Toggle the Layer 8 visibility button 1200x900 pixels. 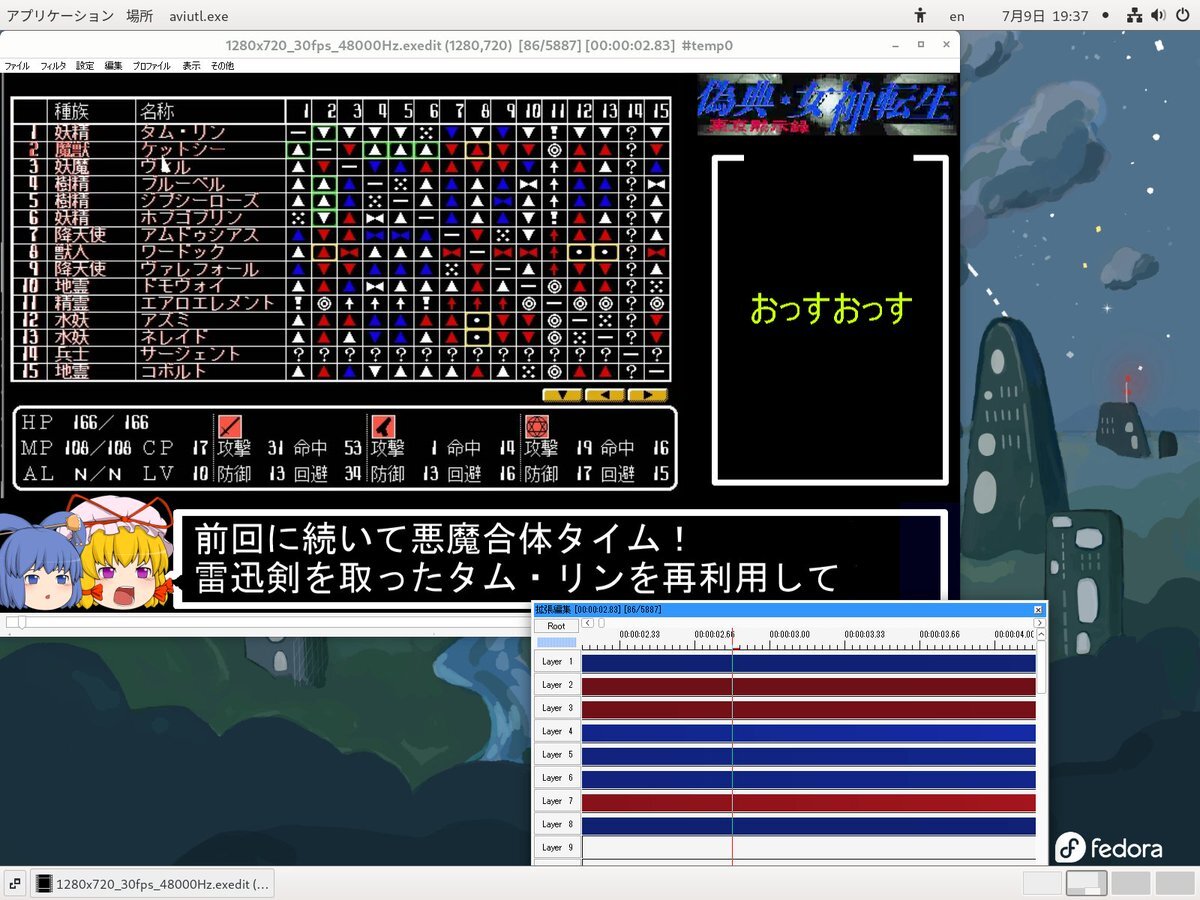click(x=557, y=824)
